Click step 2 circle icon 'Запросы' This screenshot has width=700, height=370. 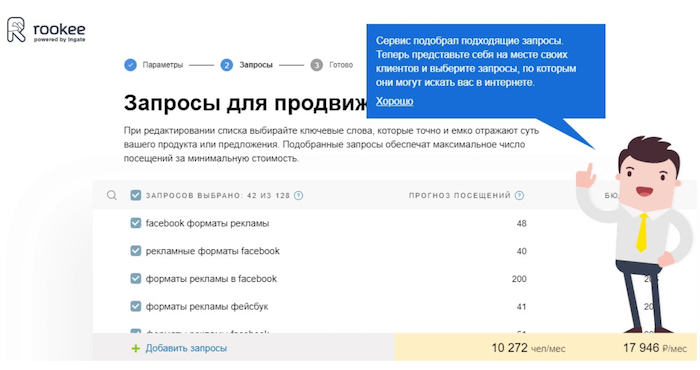226,65
